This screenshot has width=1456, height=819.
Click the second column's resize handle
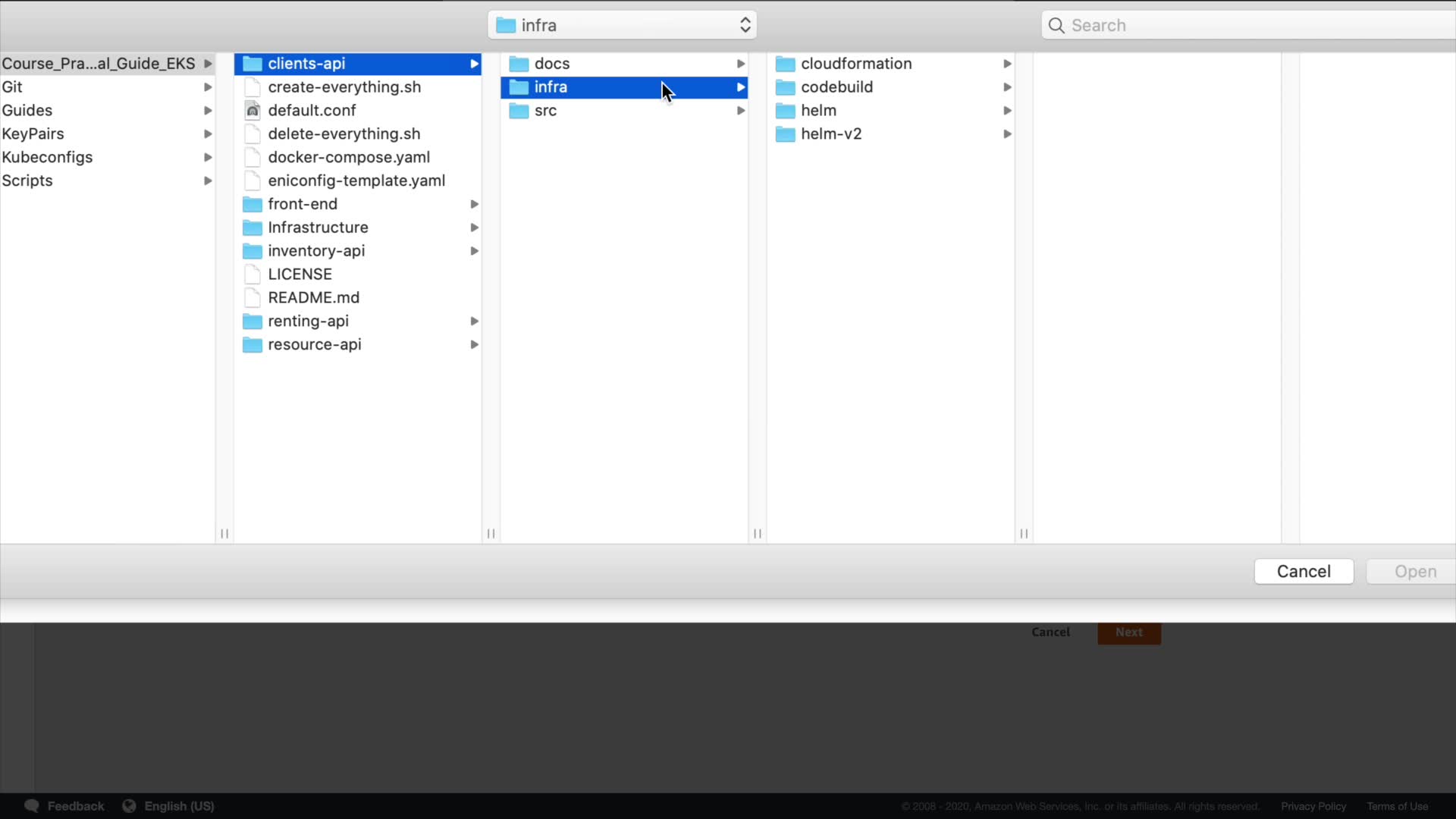tap(491, 534)
